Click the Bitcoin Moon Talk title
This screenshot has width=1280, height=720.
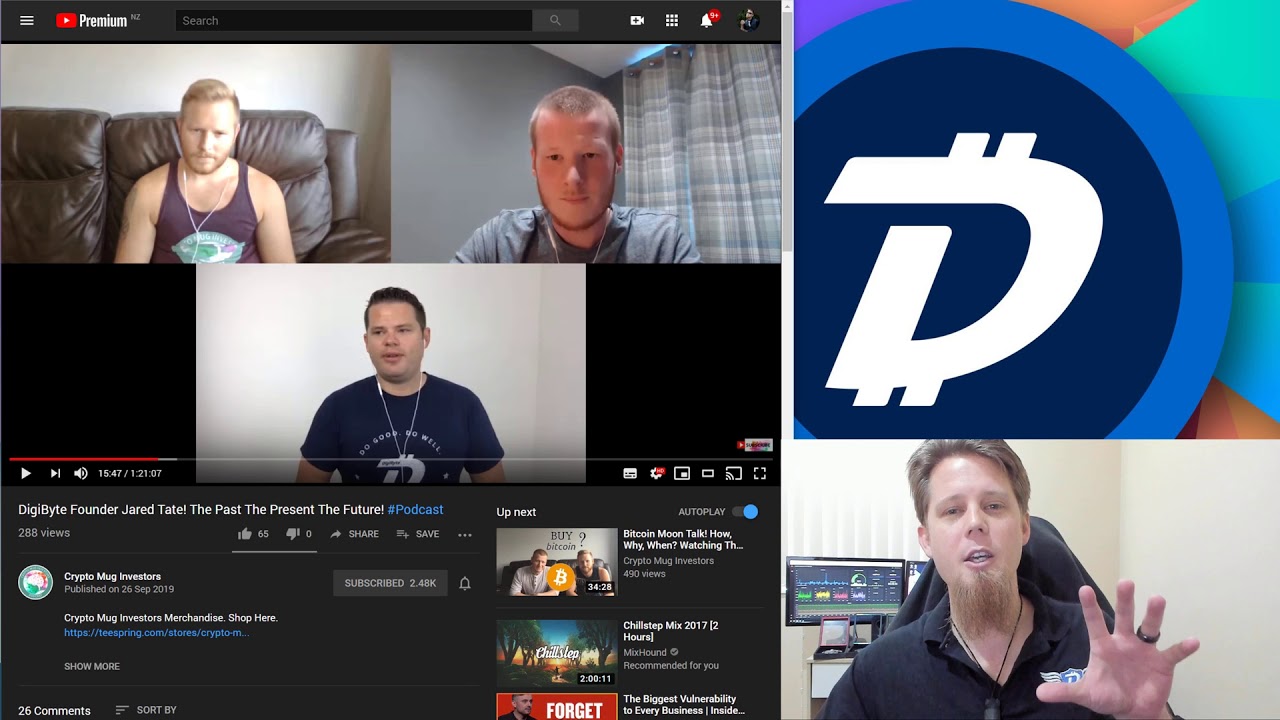click(683, 540)
